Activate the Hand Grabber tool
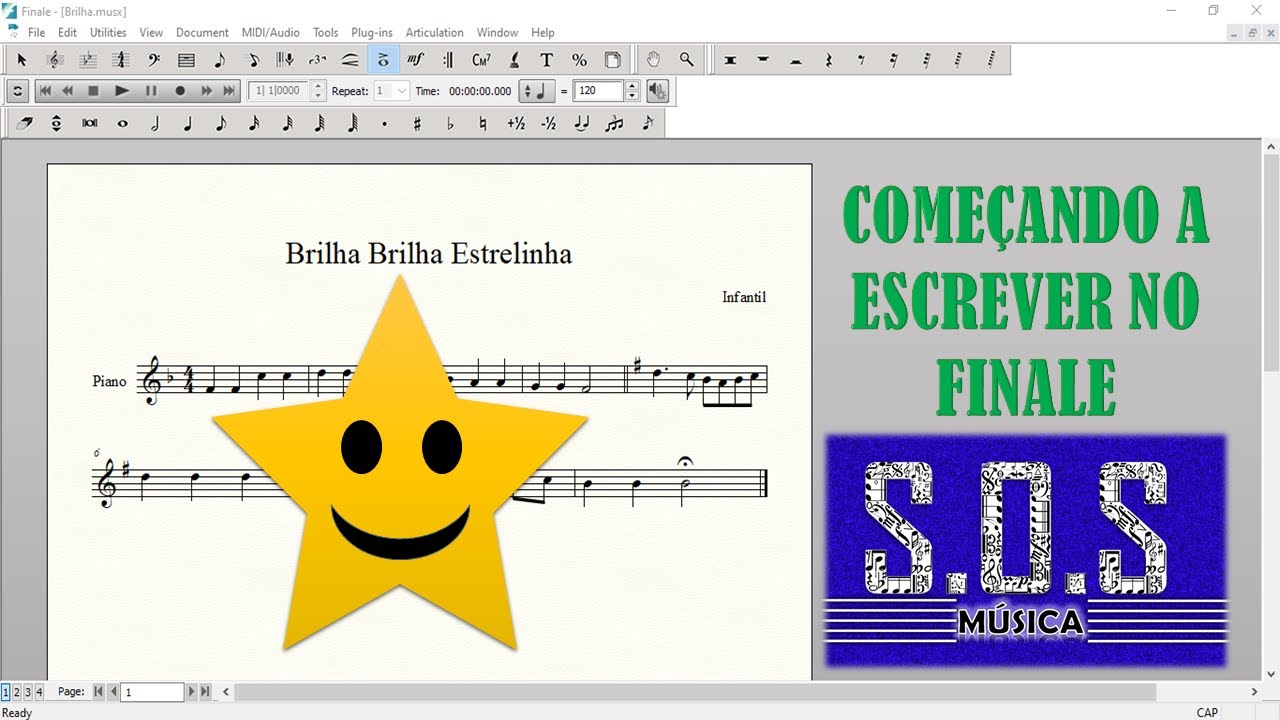Viewport: 1280px width, 720px height. pyautogui.click(x=653, y=60)
